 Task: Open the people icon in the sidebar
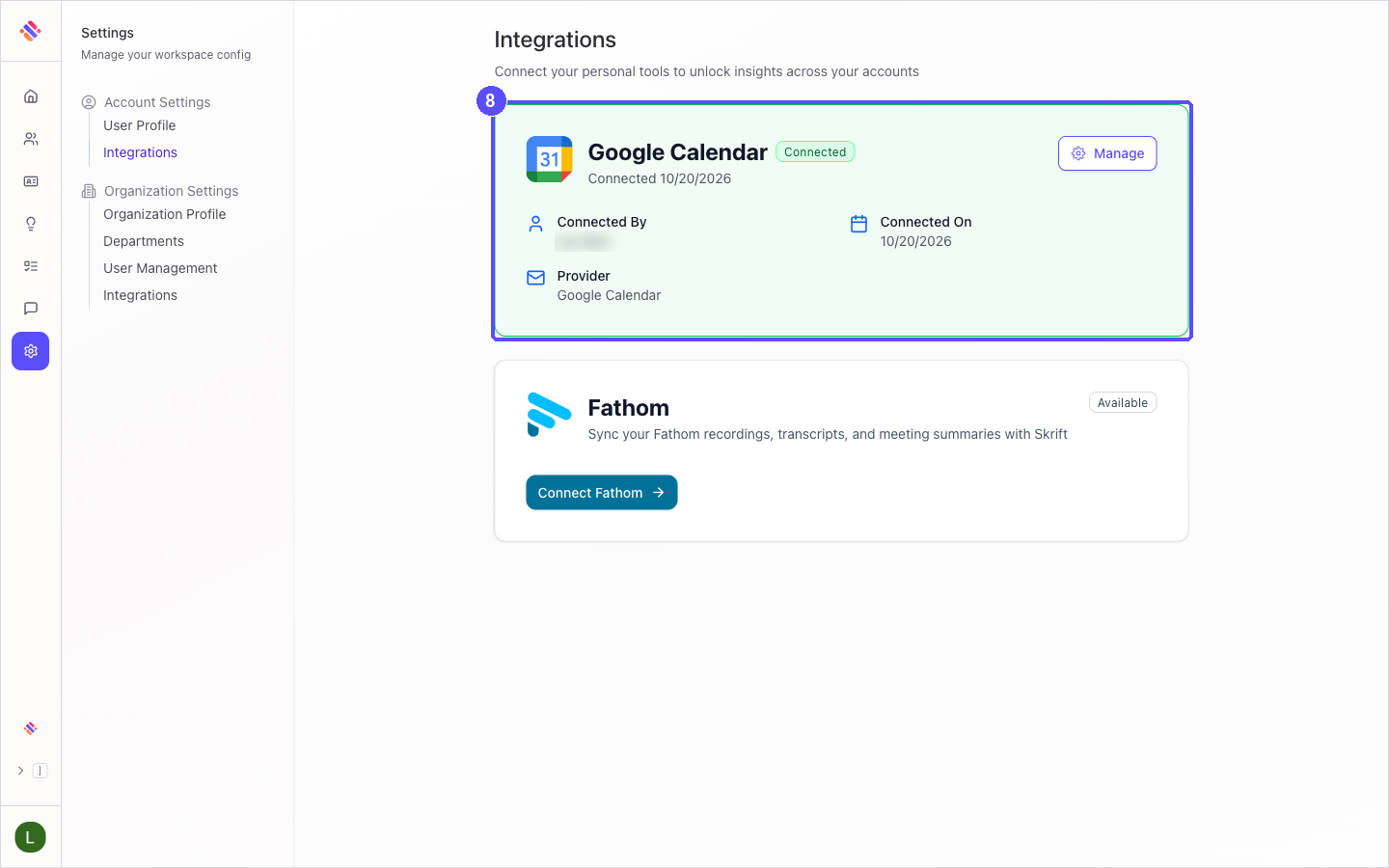31,139
